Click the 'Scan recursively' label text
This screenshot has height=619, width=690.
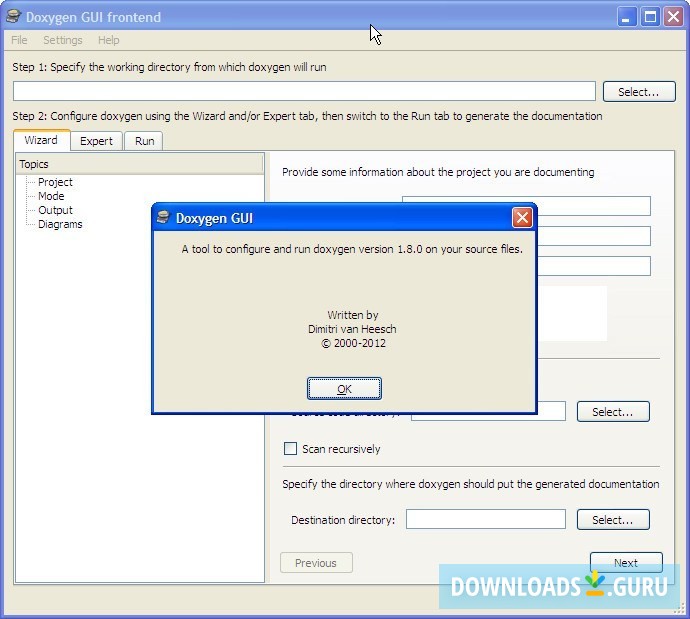[x=341, y=449]
